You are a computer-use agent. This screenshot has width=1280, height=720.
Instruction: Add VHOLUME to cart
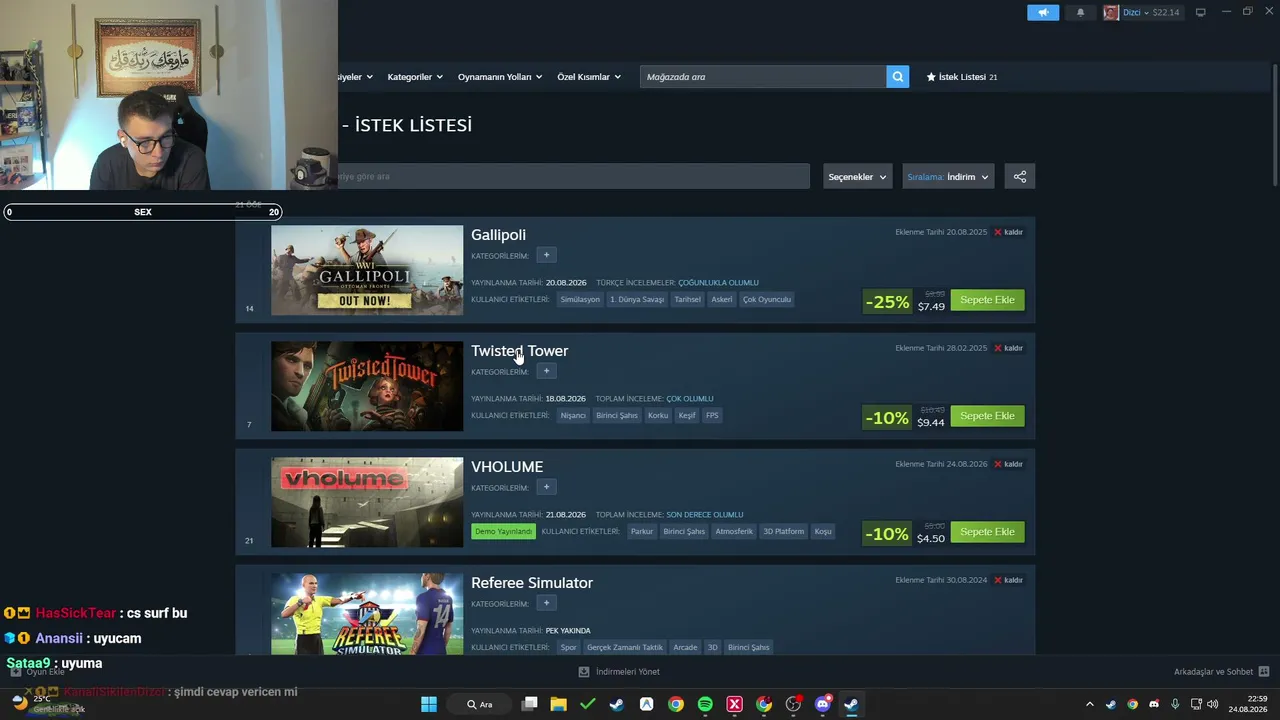coord(987,532)
